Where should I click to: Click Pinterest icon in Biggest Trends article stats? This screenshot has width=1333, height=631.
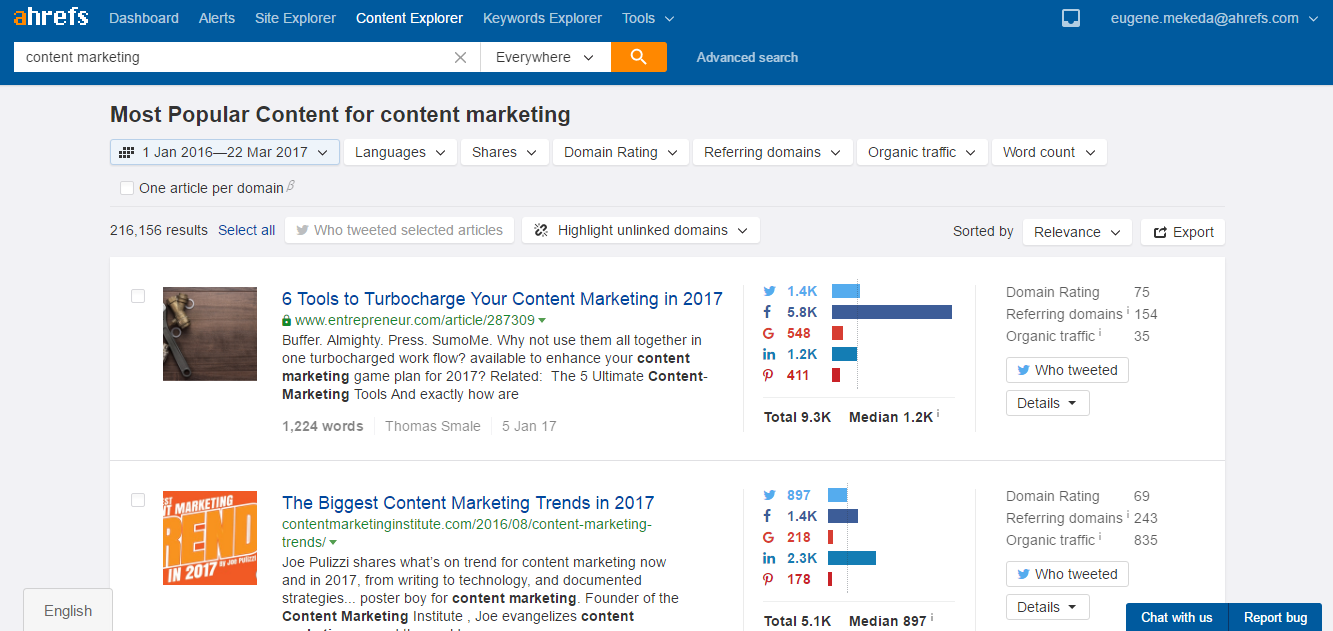[x=768, y=579]
